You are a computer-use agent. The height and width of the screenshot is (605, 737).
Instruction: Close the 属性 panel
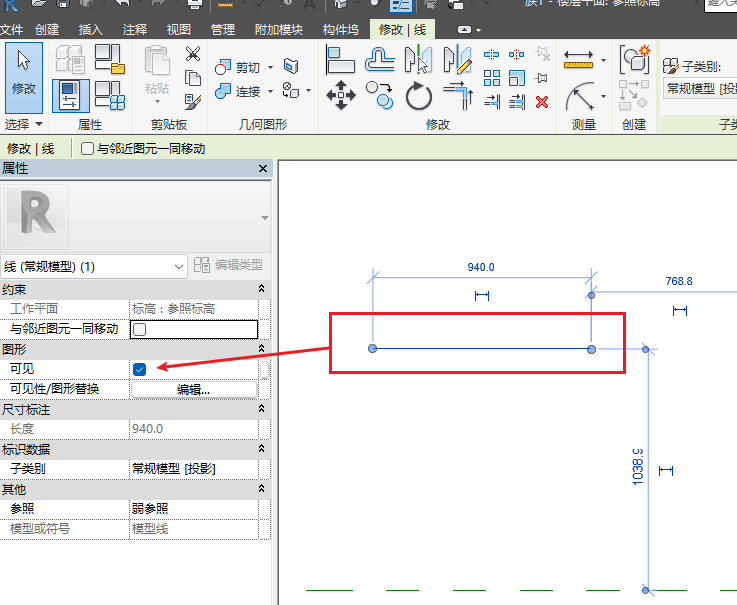coord(263,168)
